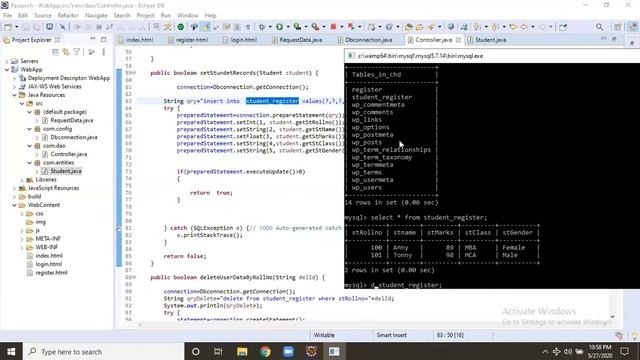This screenshot has height=360, width=640.
Task: Select Controller.java in Project Explorer
Action: [x=69, y=154]
